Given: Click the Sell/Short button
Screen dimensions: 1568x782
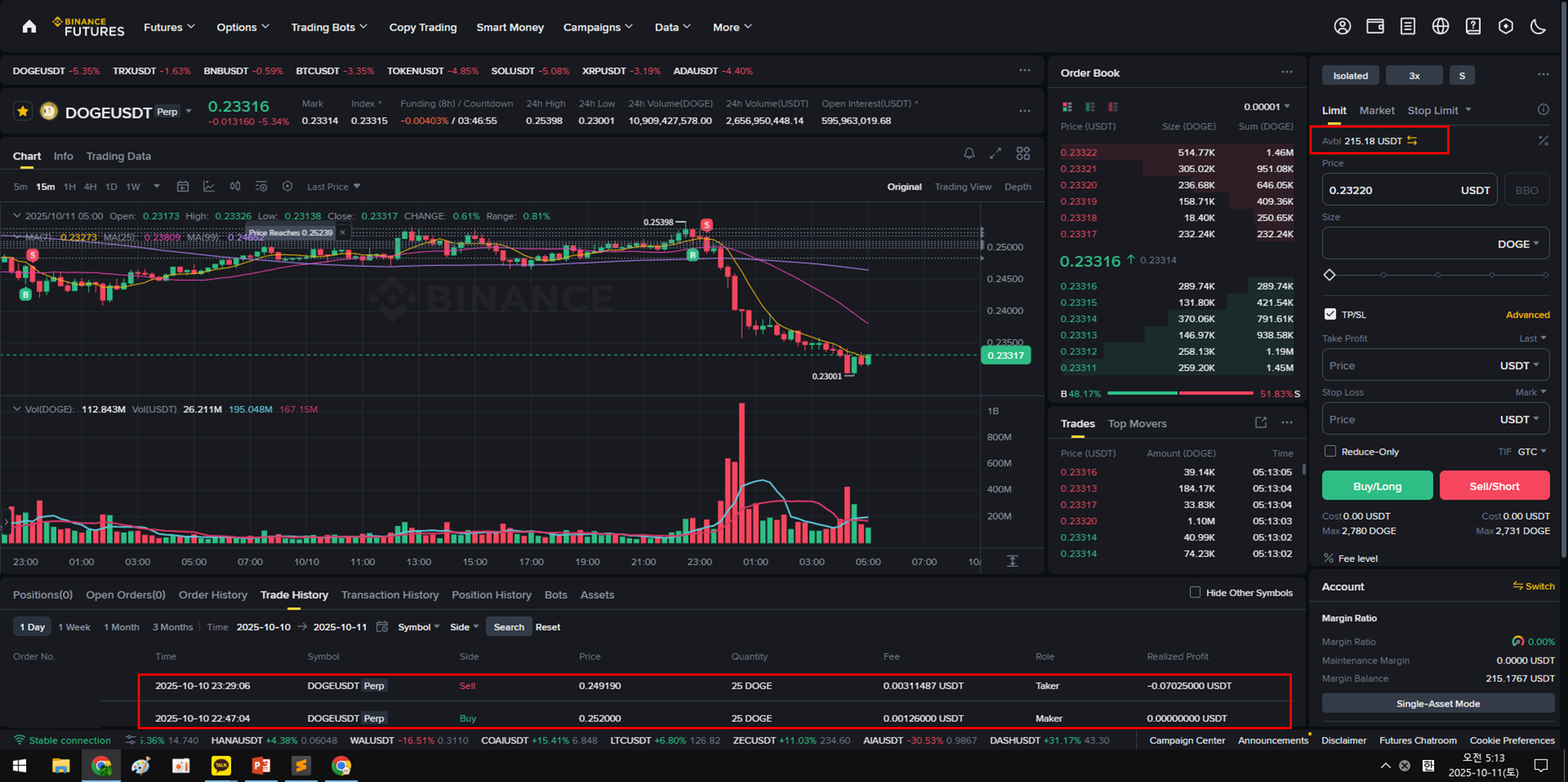Looking at the screenshot, I should [1495, 486].
